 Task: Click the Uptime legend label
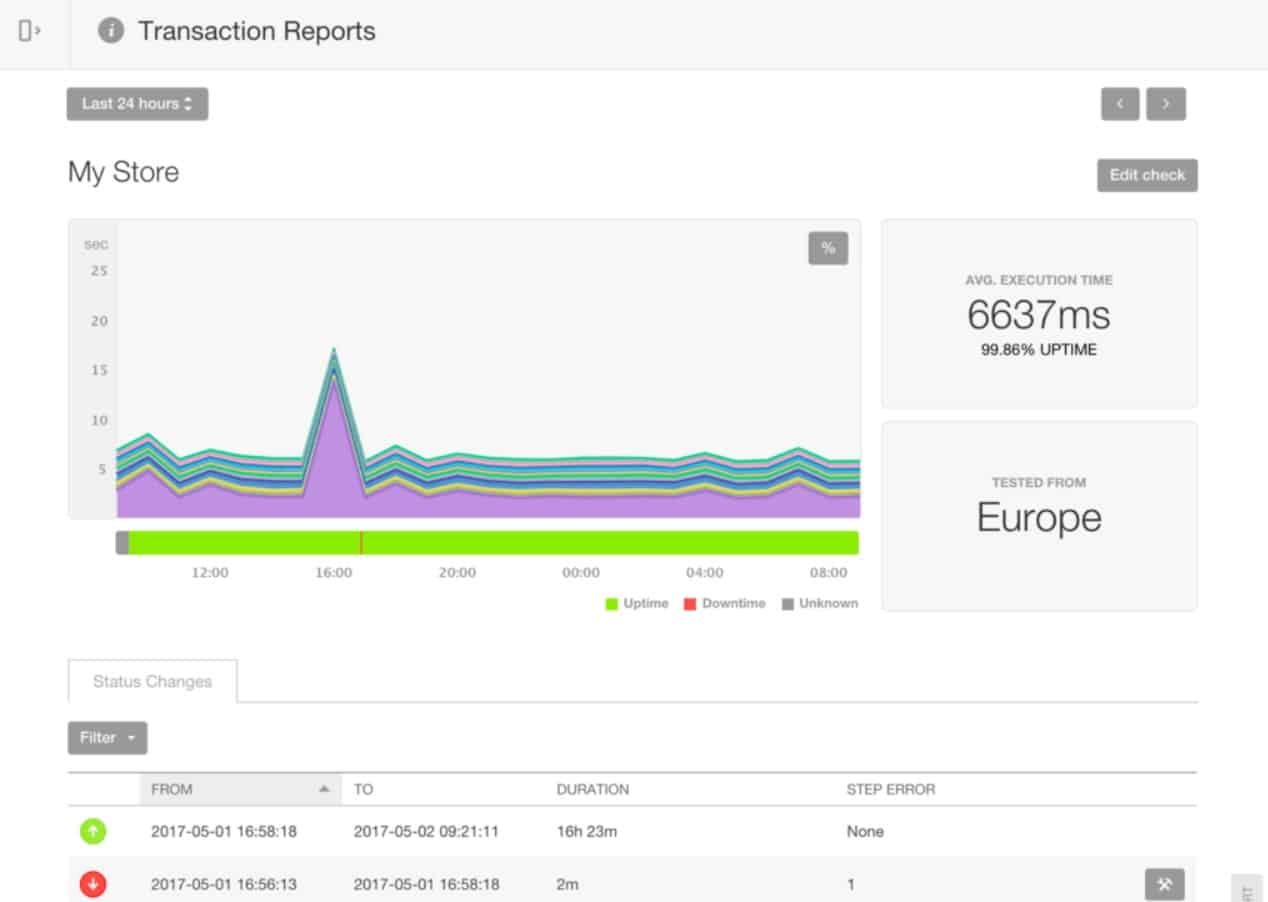tap(645, 604)
